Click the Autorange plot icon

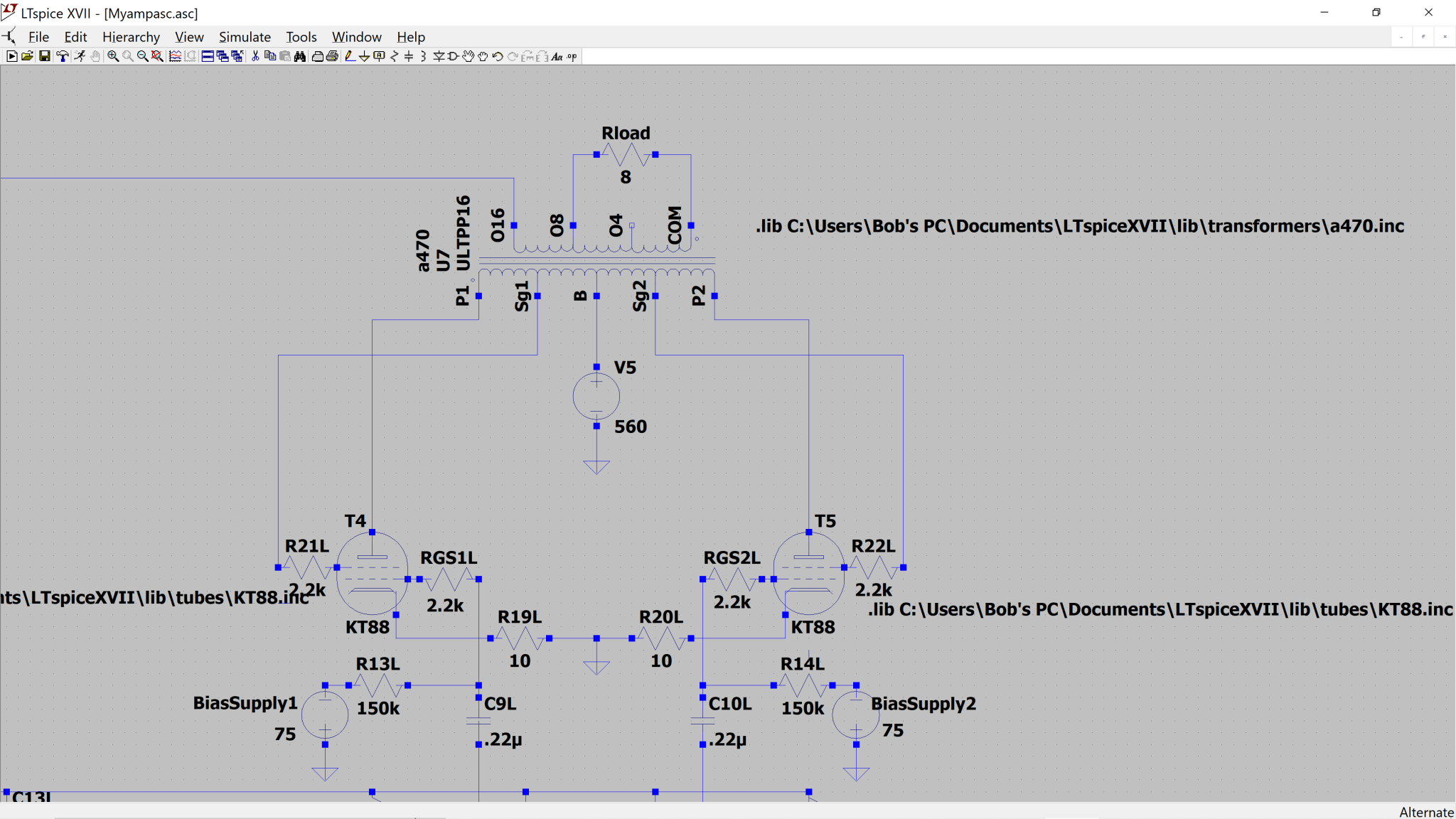coord(175,56)
